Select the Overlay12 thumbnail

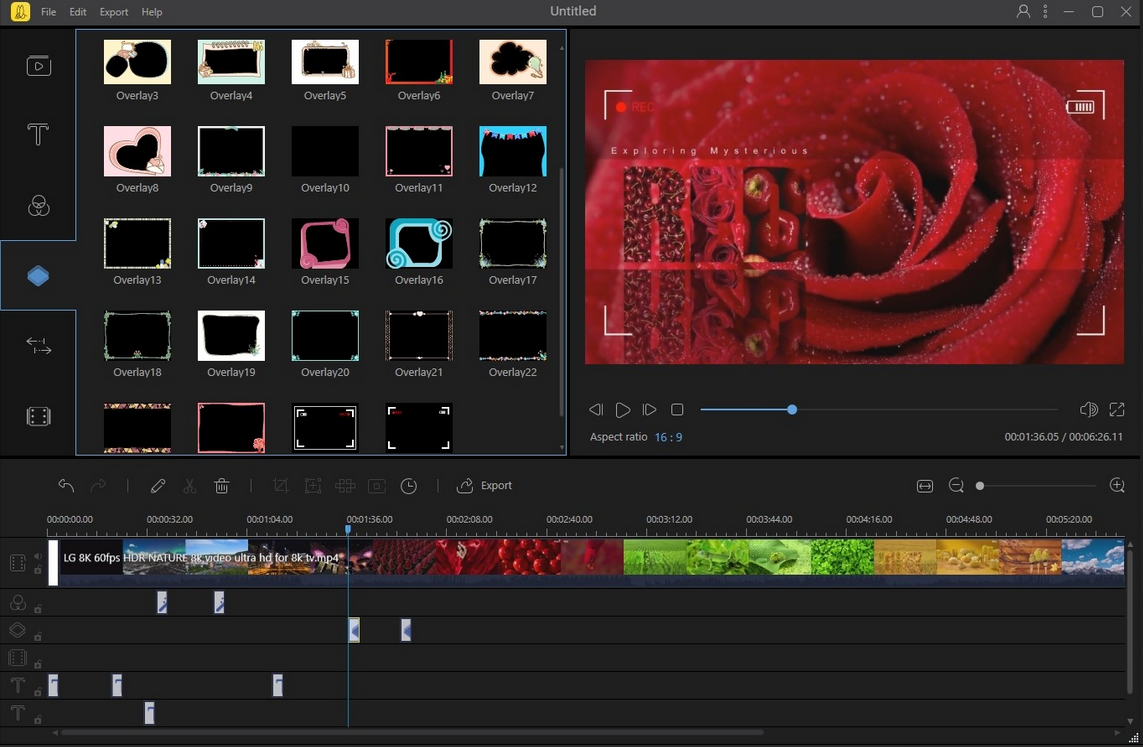click(512, 151)
